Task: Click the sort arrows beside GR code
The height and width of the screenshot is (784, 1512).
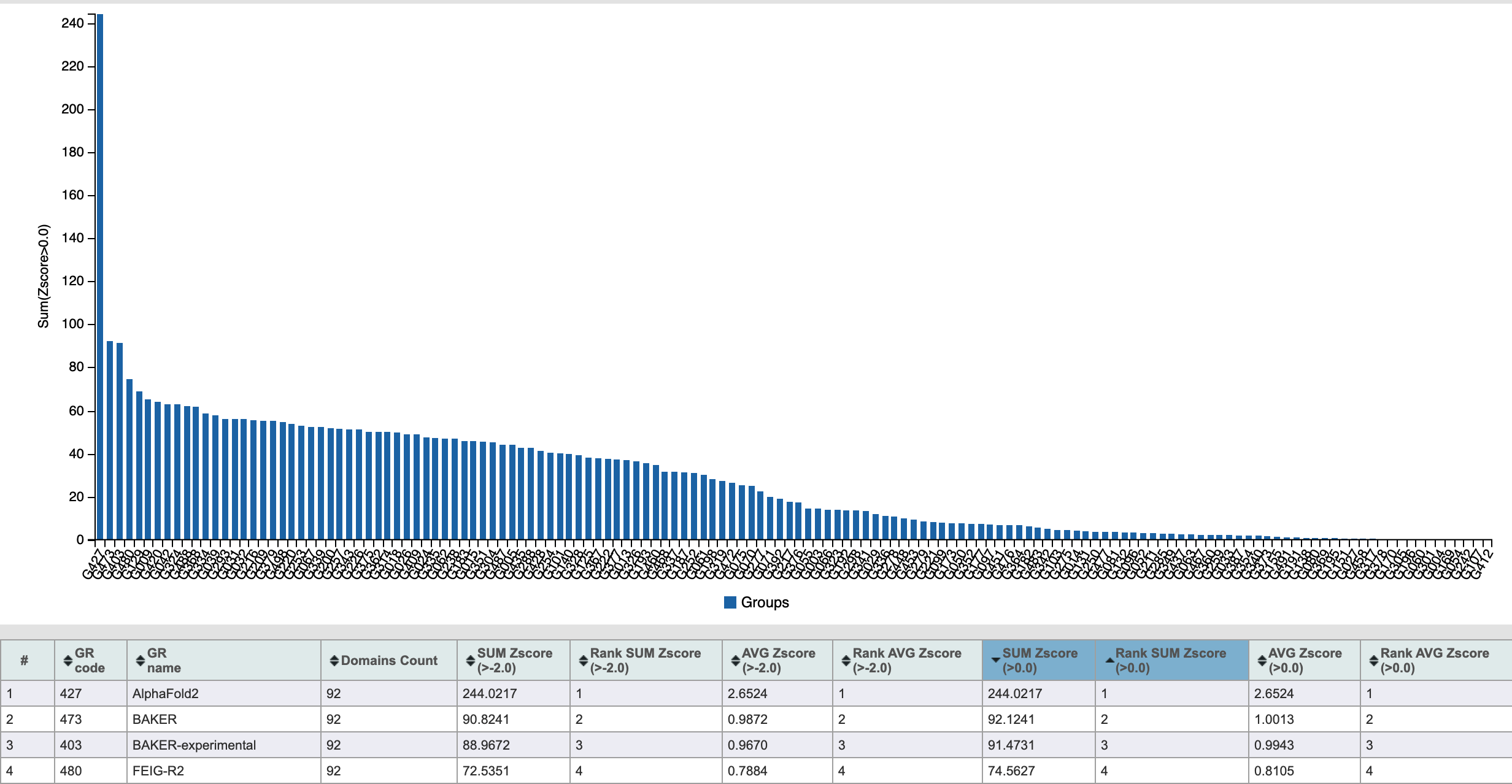Action: [67, 661]
